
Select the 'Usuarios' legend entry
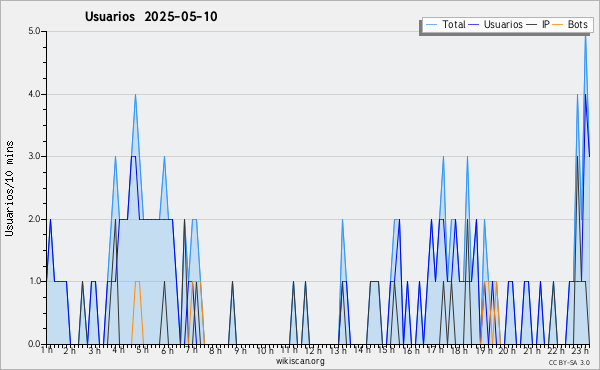pyautogui.click(x=496, y=24)
